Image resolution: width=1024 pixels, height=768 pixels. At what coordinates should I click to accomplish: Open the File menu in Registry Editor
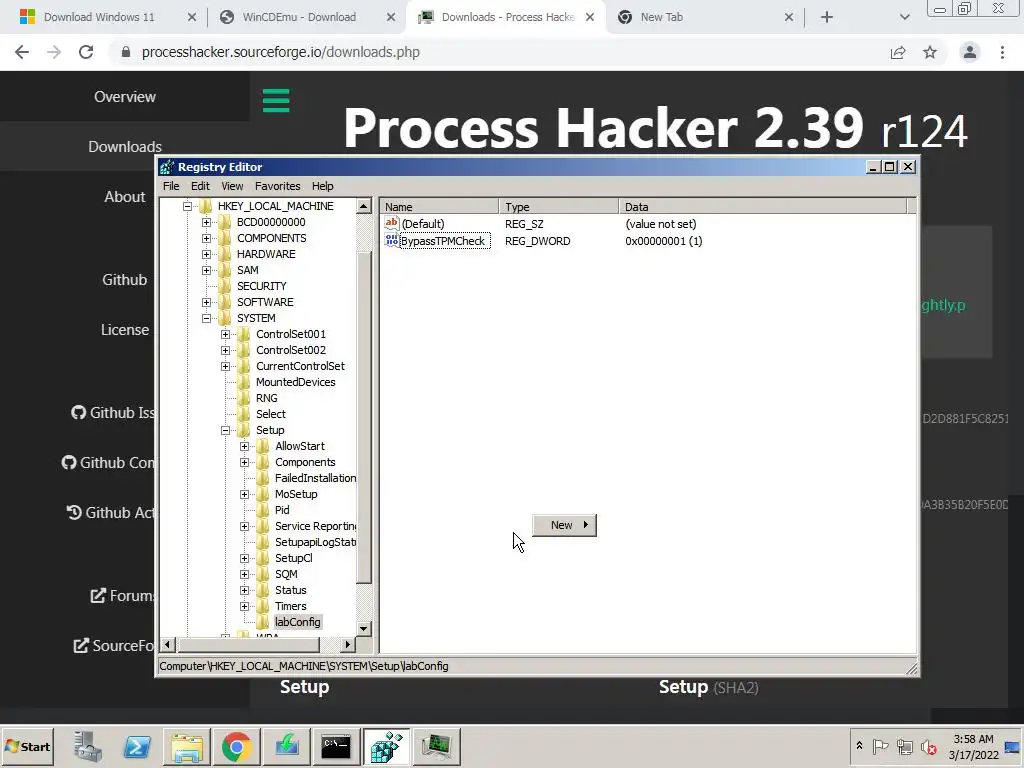(x=171, y=186)
